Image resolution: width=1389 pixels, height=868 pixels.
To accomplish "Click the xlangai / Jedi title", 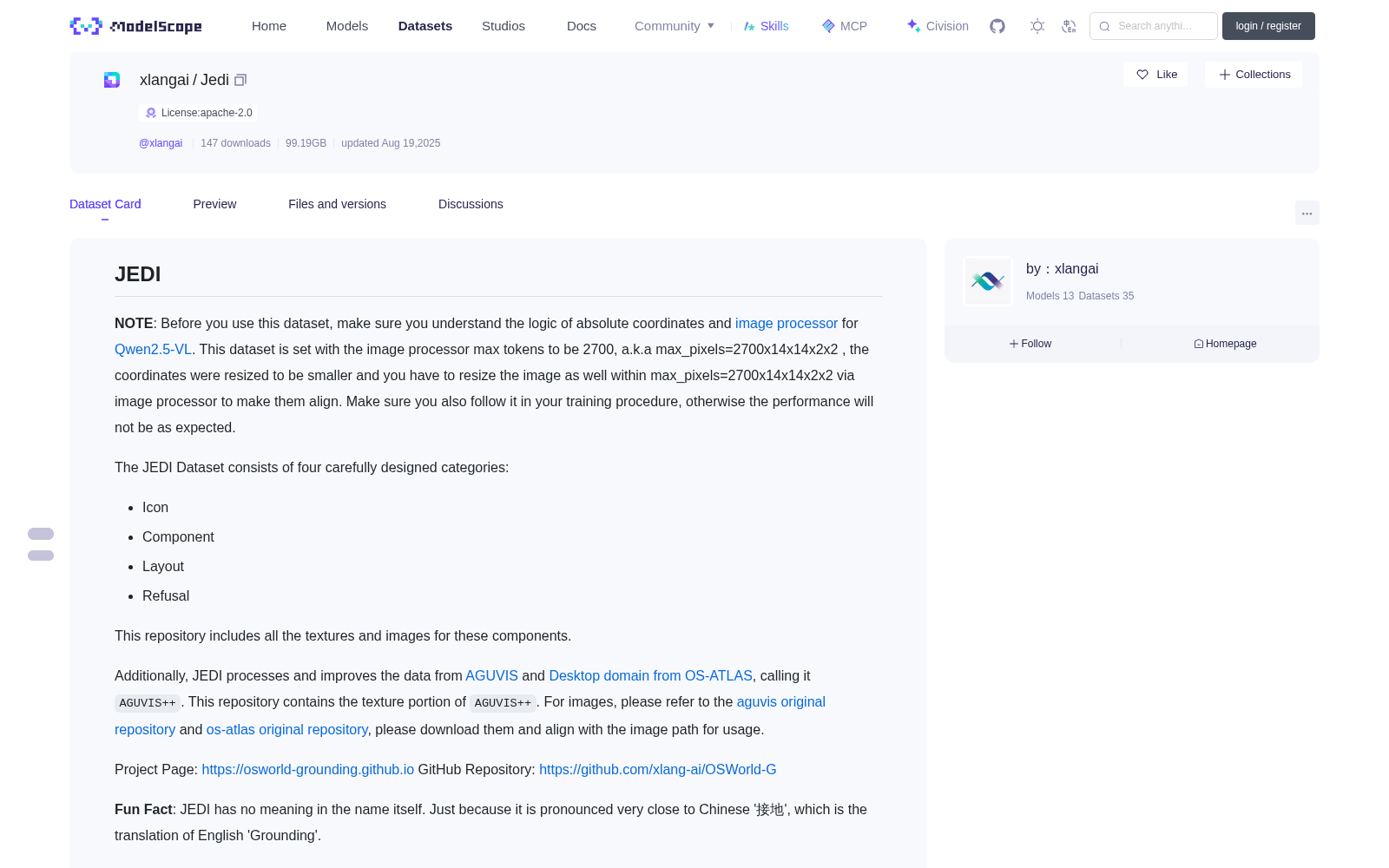I will 184,80.
